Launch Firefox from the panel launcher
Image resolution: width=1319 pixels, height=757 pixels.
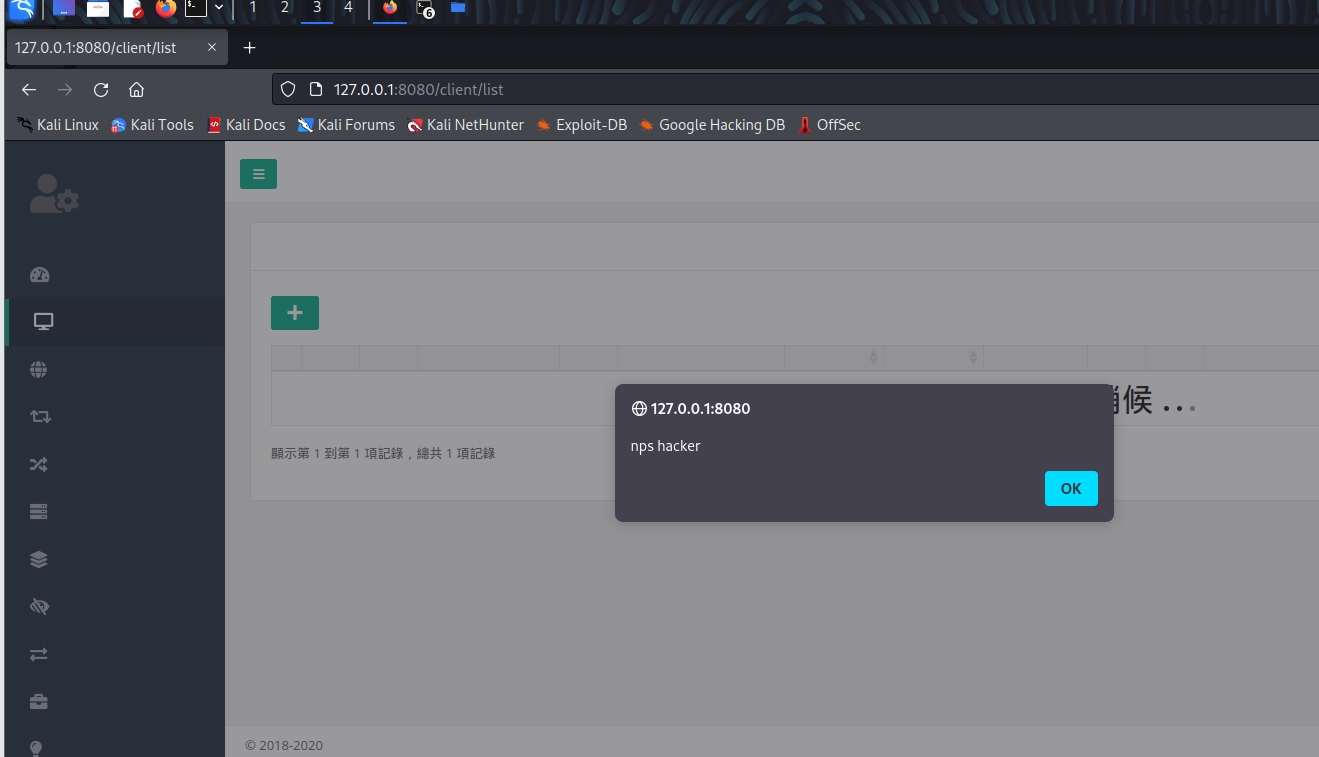click(166, 9)
